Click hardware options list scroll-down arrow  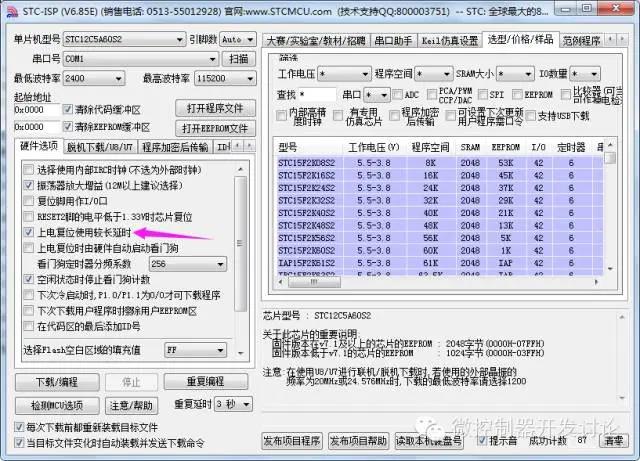click(241, 353)
